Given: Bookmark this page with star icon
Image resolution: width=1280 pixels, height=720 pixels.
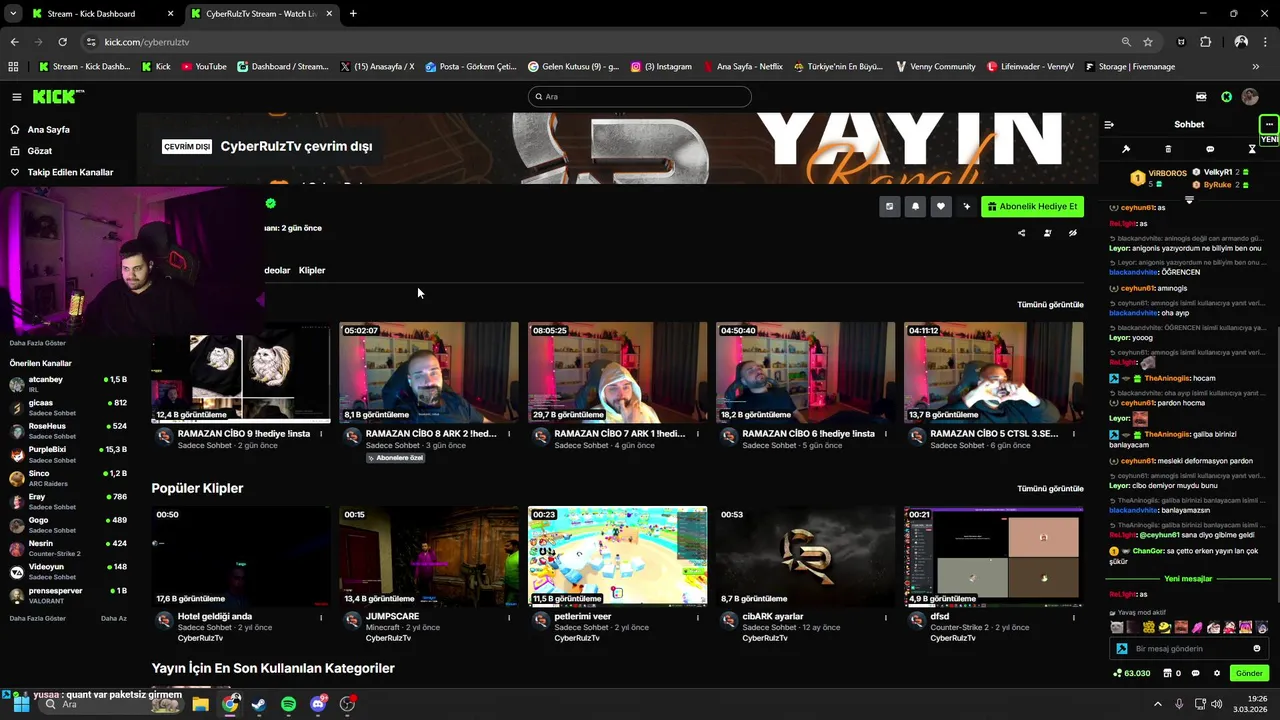Looking at the screenshot, I should coord(1148,42).
